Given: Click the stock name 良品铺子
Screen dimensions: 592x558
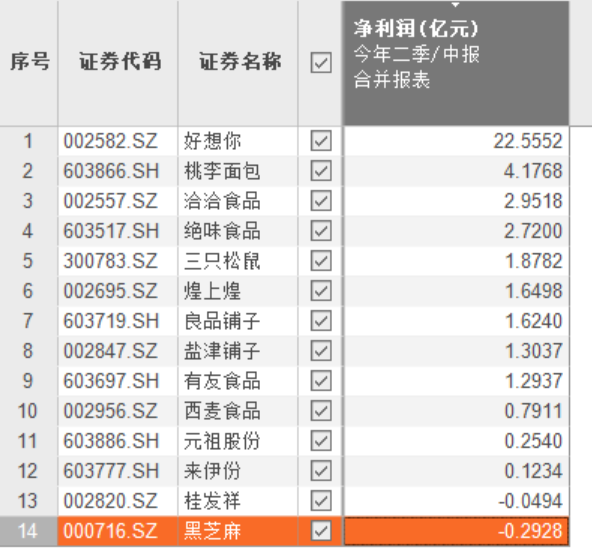Looking at the screenshot, I should point(222,321).
